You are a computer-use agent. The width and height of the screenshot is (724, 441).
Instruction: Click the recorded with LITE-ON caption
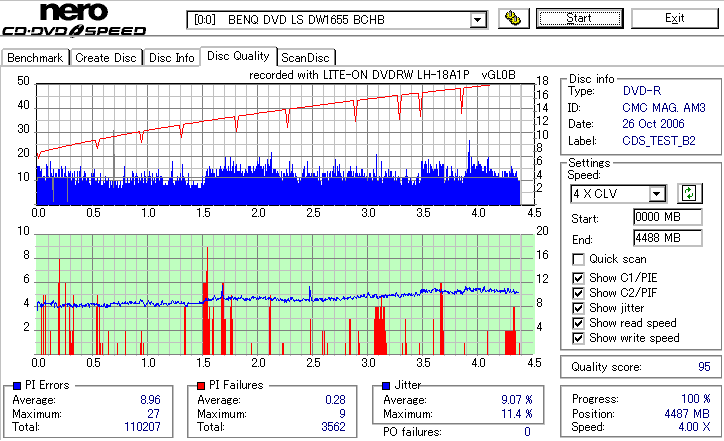[x=382, y=75]
